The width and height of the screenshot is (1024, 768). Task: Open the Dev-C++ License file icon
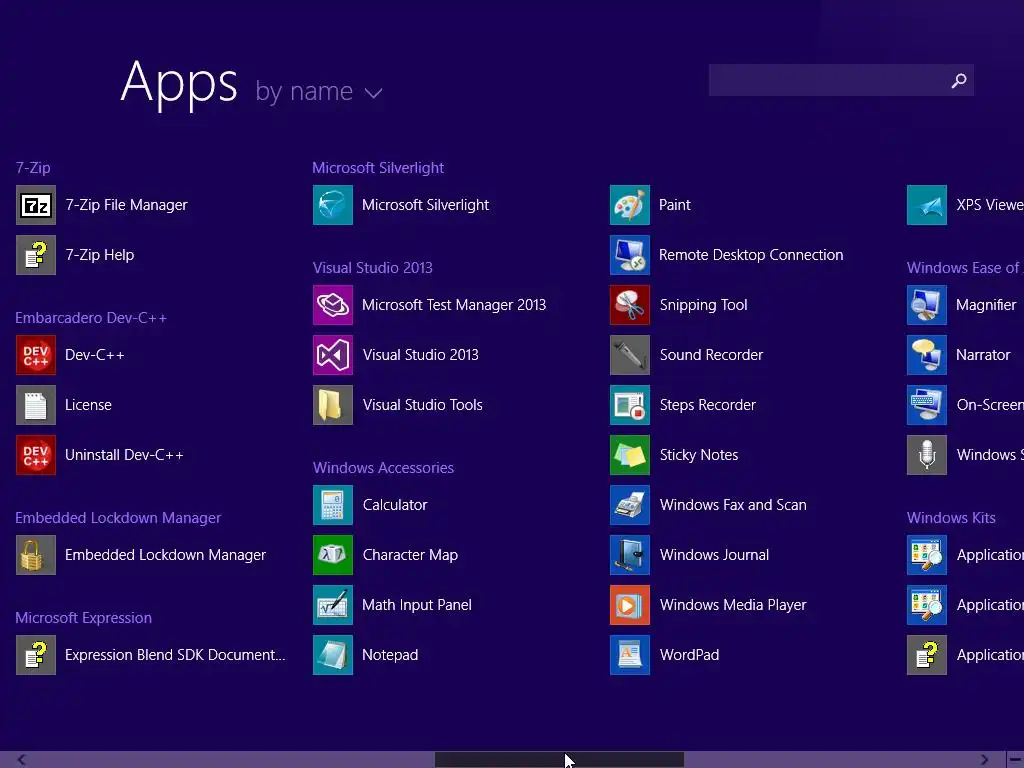(36, 405)
